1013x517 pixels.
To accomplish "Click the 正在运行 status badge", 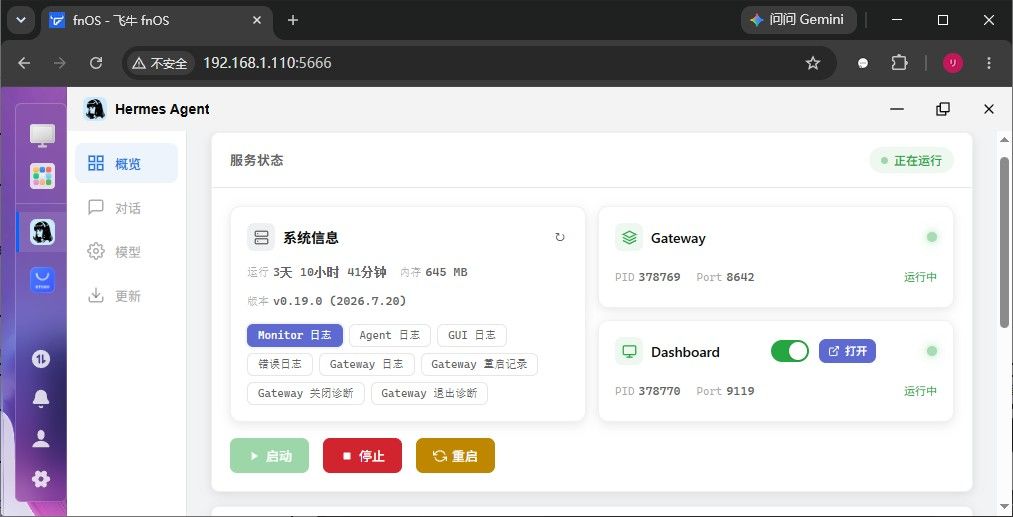I will point(912,160).
